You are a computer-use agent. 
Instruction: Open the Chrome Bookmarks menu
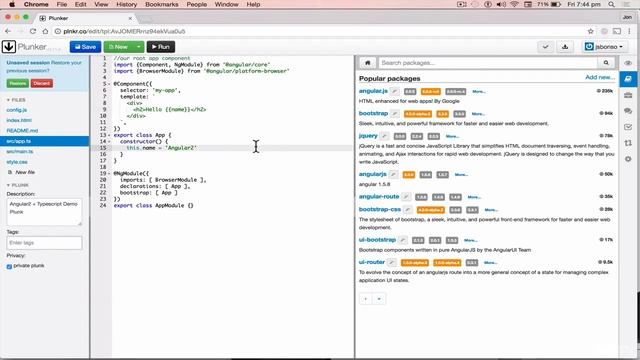click(x=162, y=4)
